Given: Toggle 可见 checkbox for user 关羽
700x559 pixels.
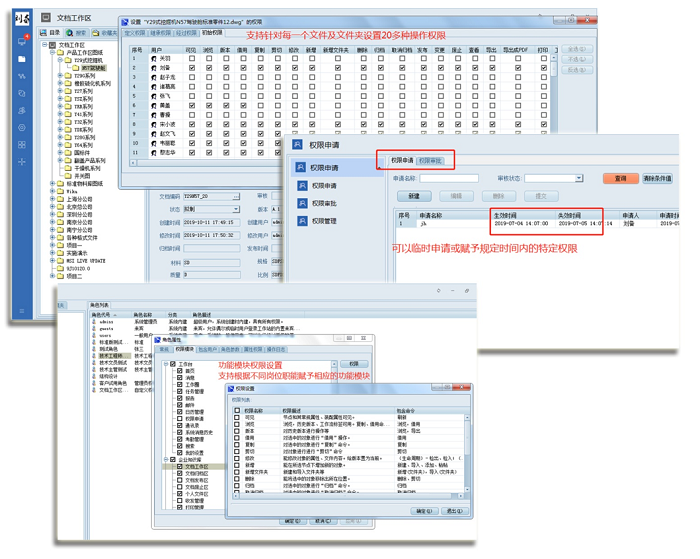Looking at the screenshot, I should 191,59.
